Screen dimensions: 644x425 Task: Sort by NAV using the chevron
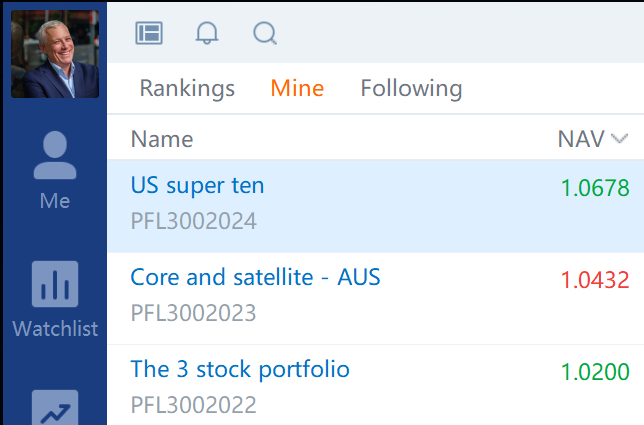(619, 139)
